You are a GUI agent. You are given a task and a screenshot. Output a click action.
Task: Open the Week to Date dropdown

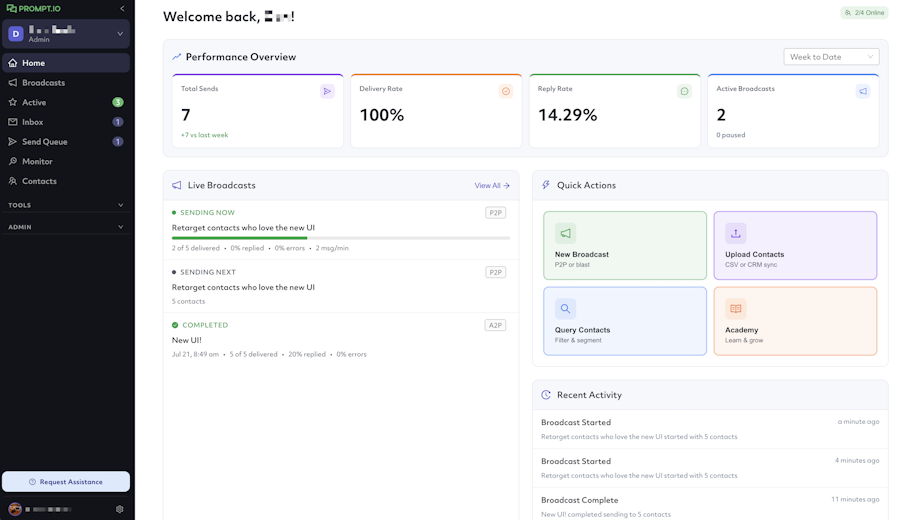point(831,57)
